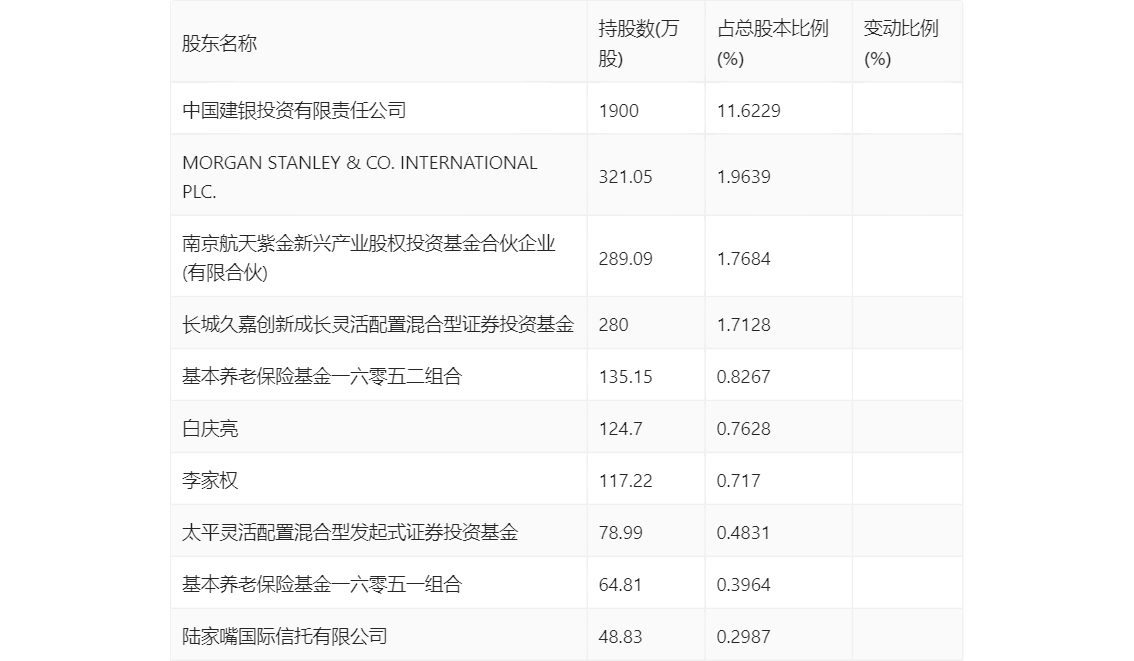Click the 0.8267 percentage cell
Image resolution: width=1134 pixels, height=661 pixels.
[743, 377]
